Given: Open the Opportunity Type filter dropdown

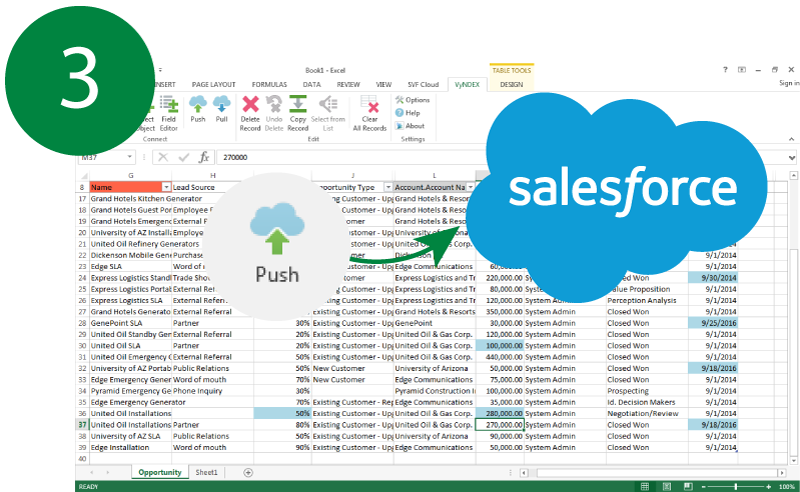Looking at the screenshot, I should 388,187.
